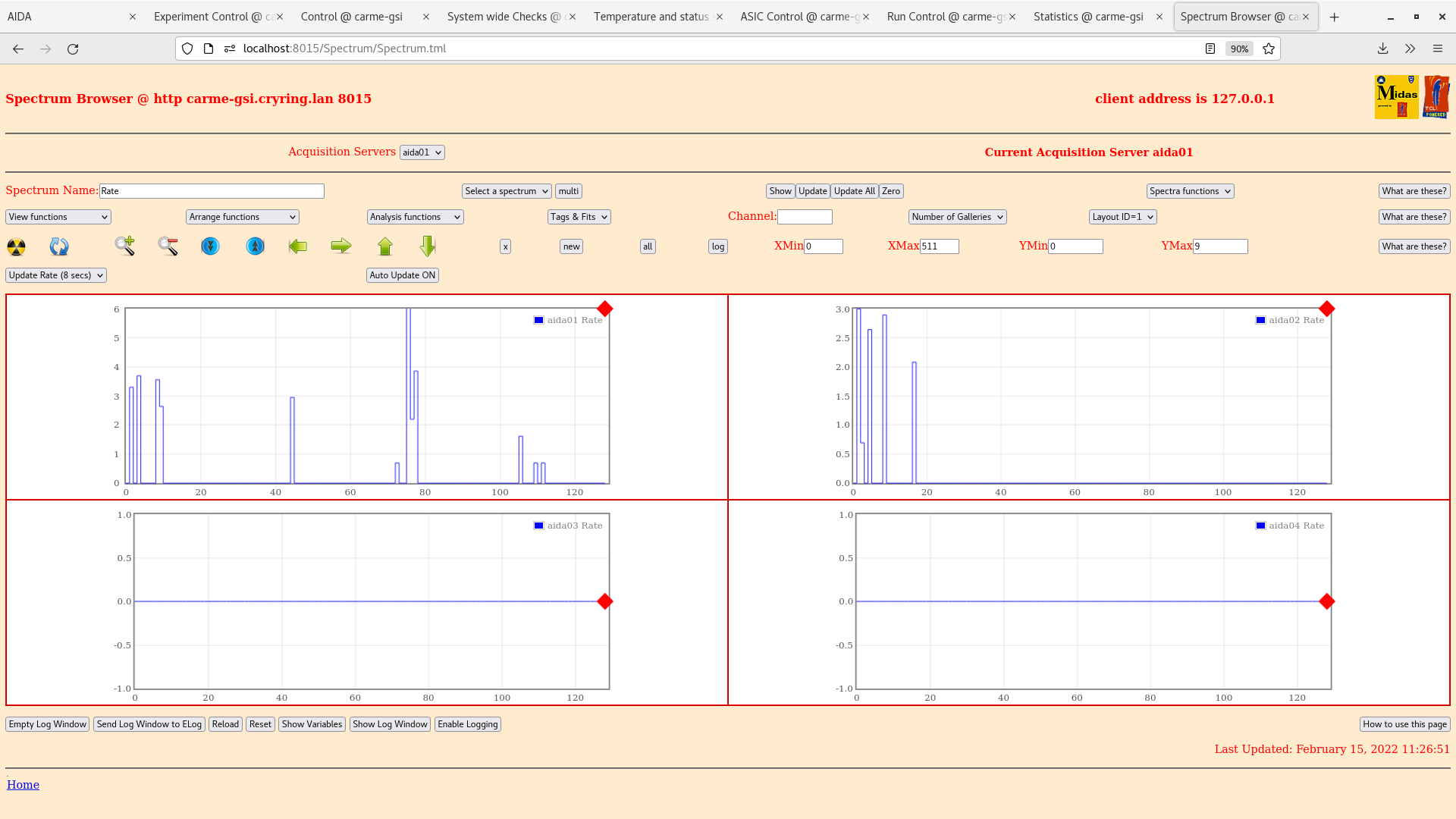Open the browser downloads icon

click(1382, 49)
